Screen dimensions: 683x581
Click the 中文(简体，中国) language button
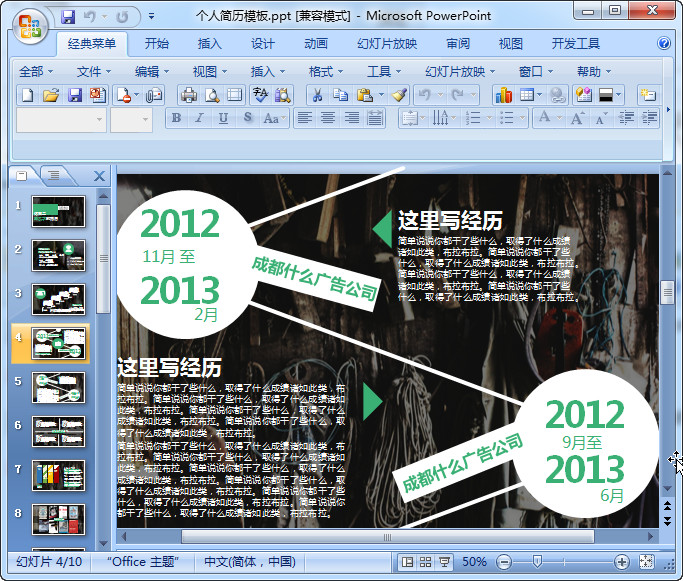(250, 562)
